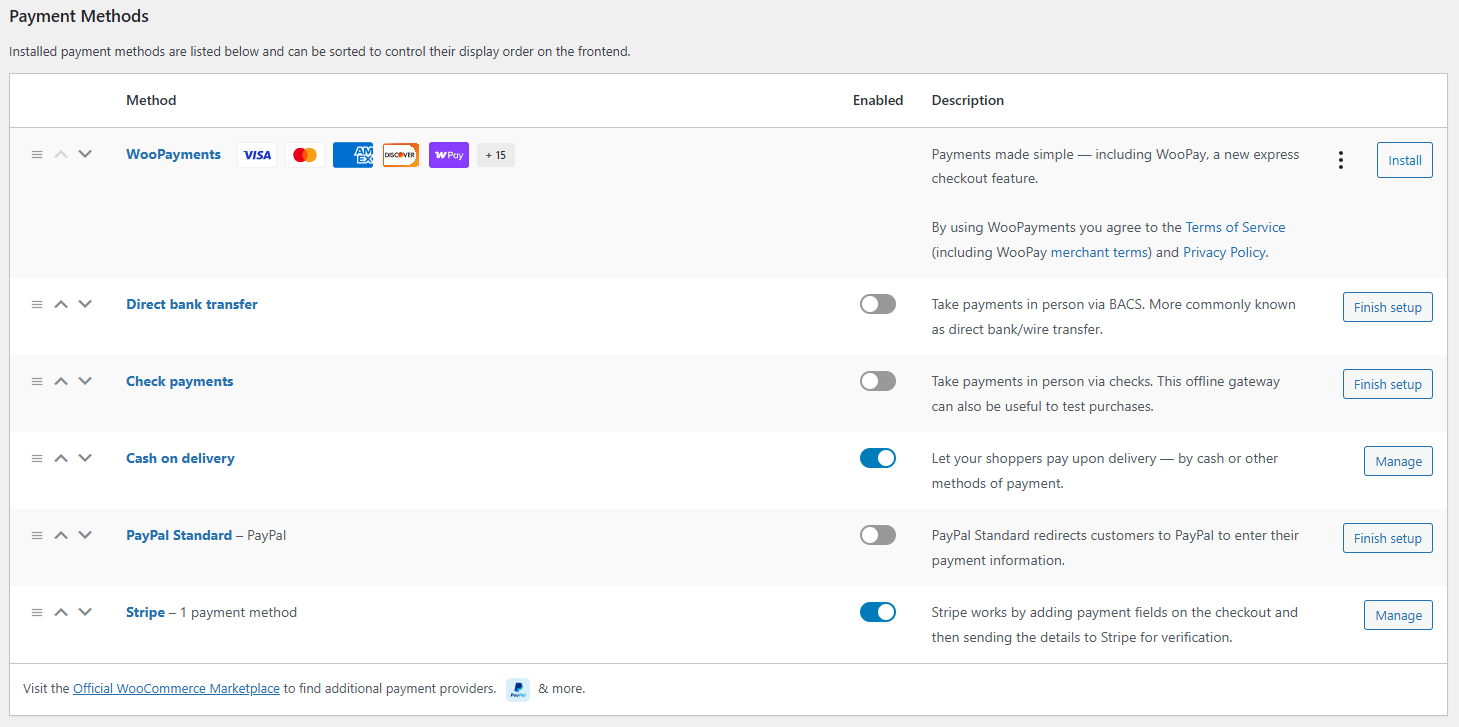Click the drag handle for Check payments
1459x727 pixels.
[37, 381]
